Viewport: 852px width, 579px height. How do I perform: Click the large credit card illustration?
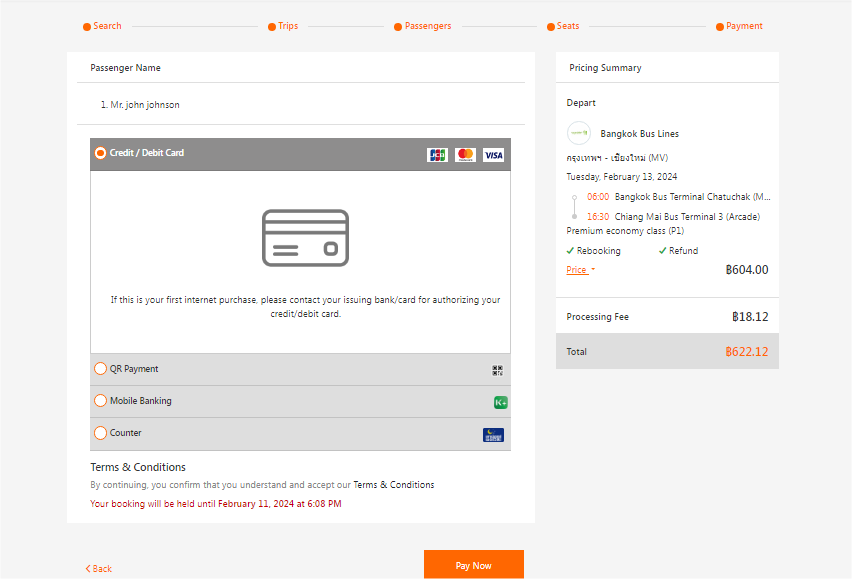pyautogui.click(x=305, y=238)
